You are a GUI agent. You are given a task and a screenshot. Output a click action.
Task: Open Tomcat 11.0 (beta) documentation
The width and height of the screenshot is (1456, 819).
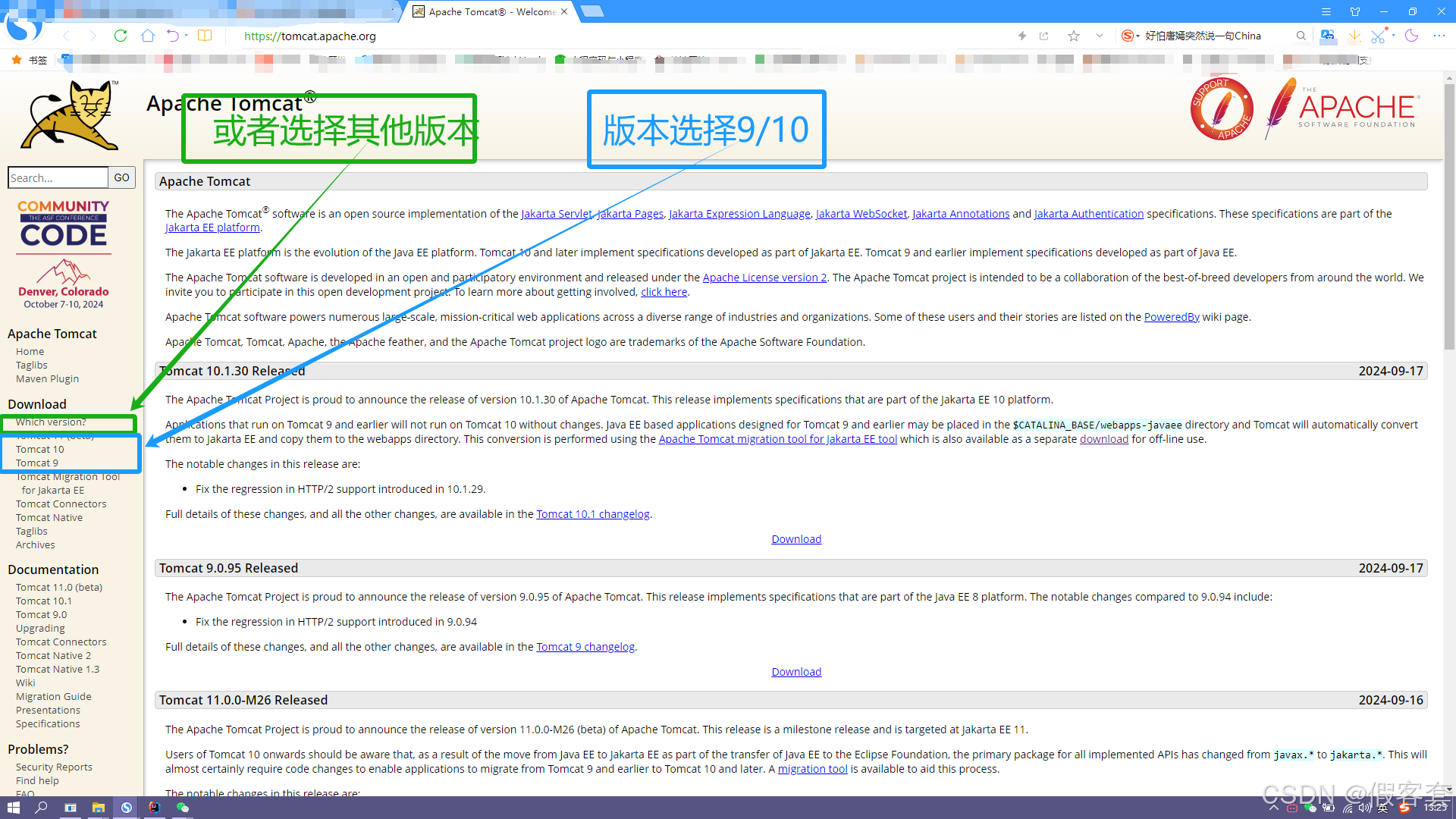point(59,587)
